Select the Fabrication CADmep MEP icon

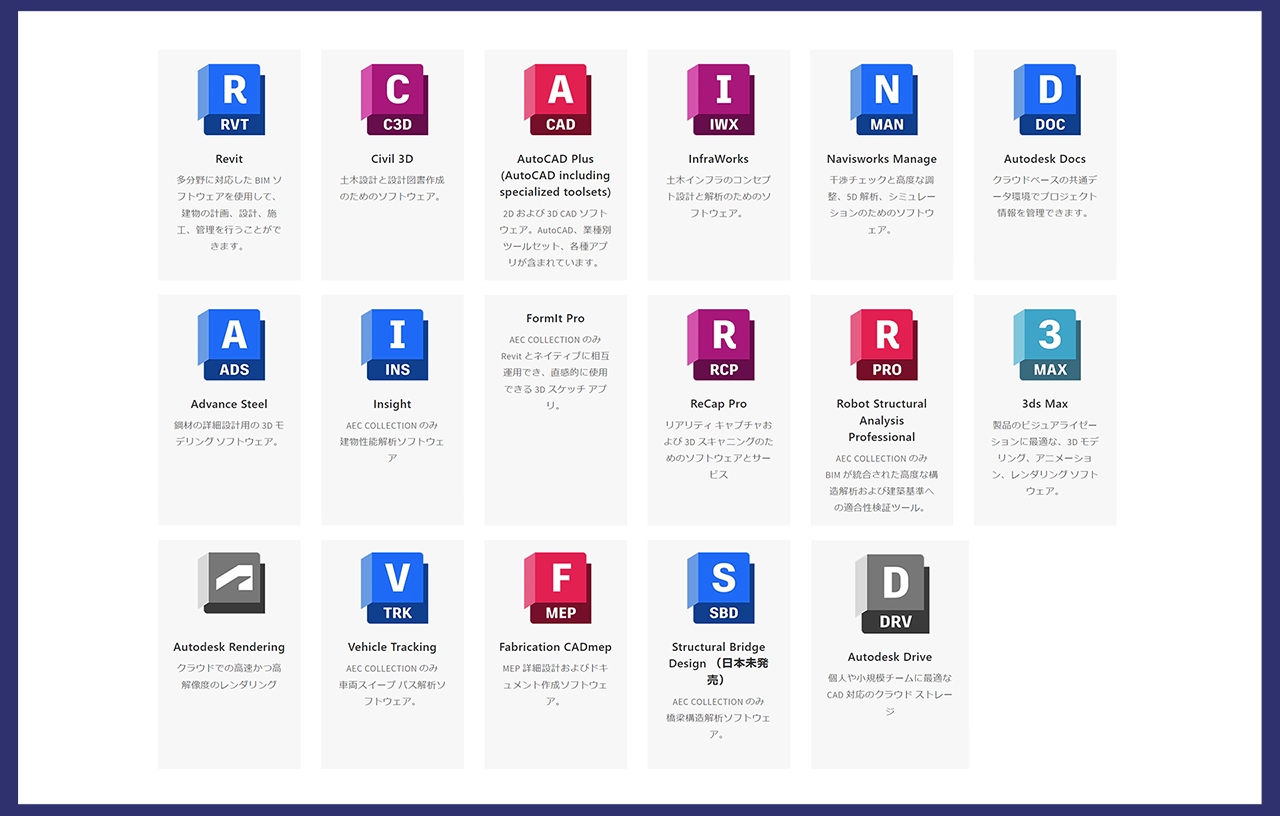point(556,588)
